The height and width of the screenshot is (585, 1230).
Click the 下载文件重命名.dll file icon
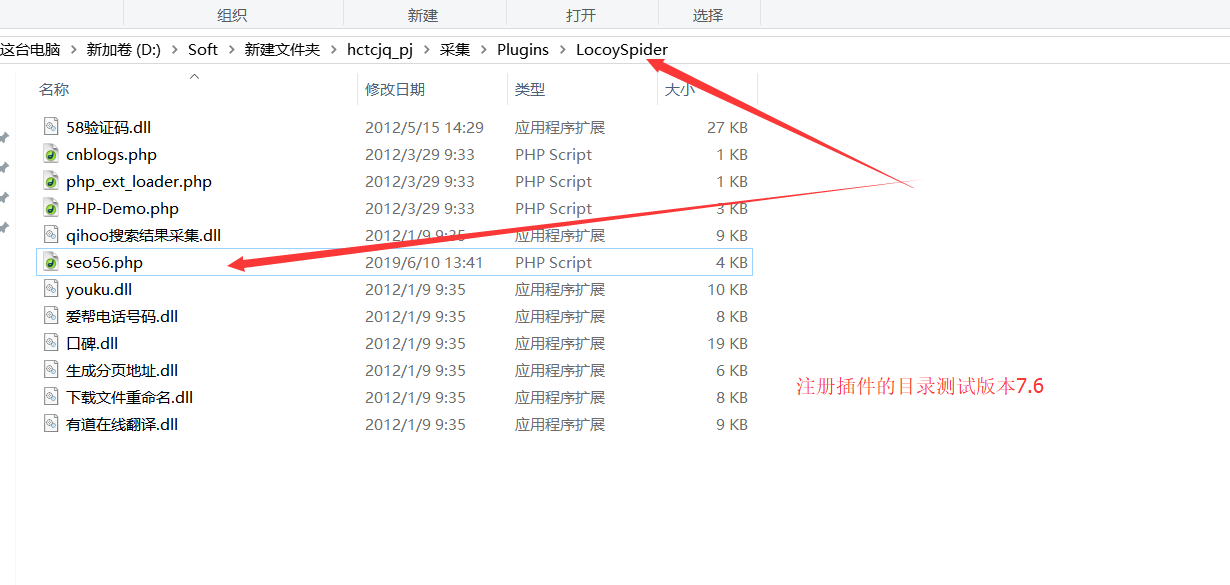click(51, 396)
